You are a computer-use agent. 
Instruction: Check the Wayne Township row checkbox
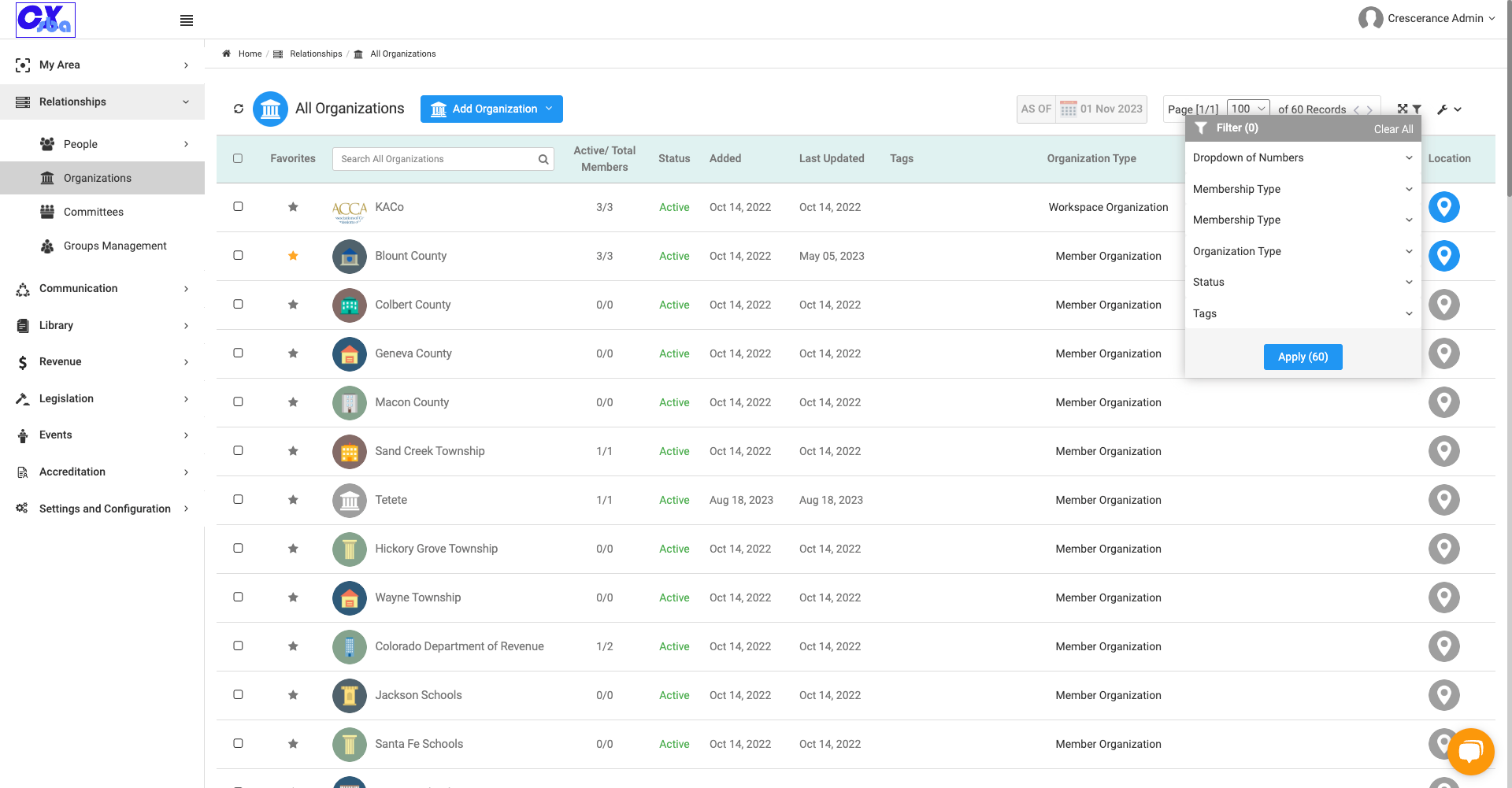pos(238,597)
